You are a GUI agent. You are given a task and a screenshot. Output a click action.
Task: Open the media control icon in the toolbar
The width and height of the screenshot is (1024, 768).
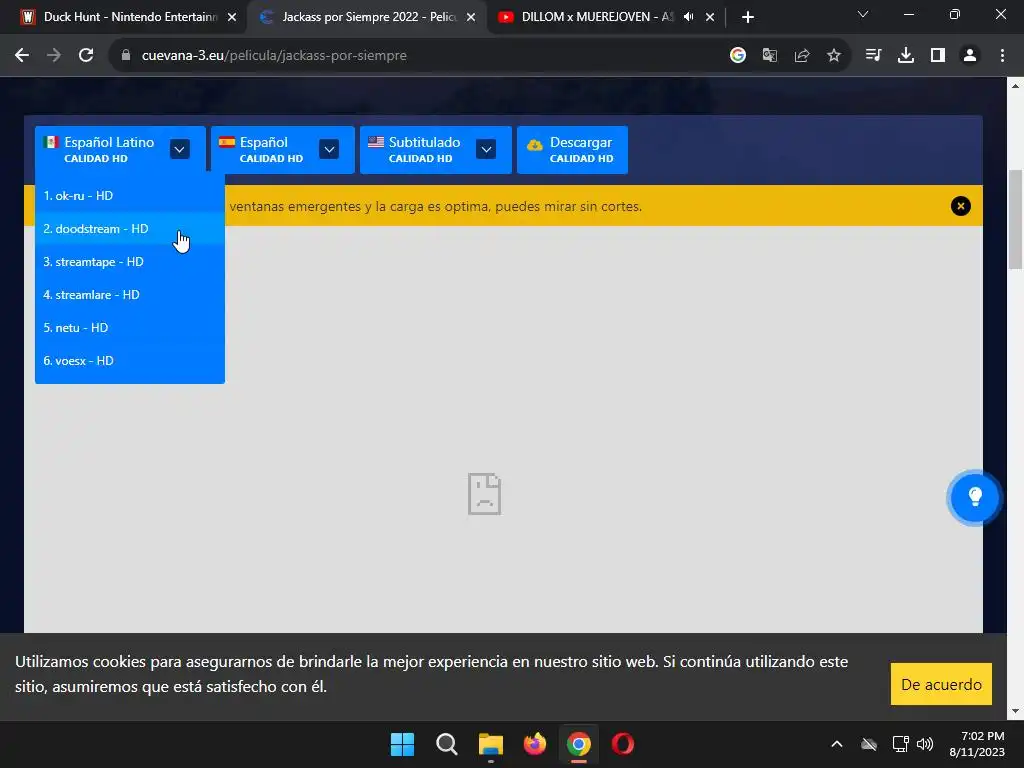tap(873, 56)
